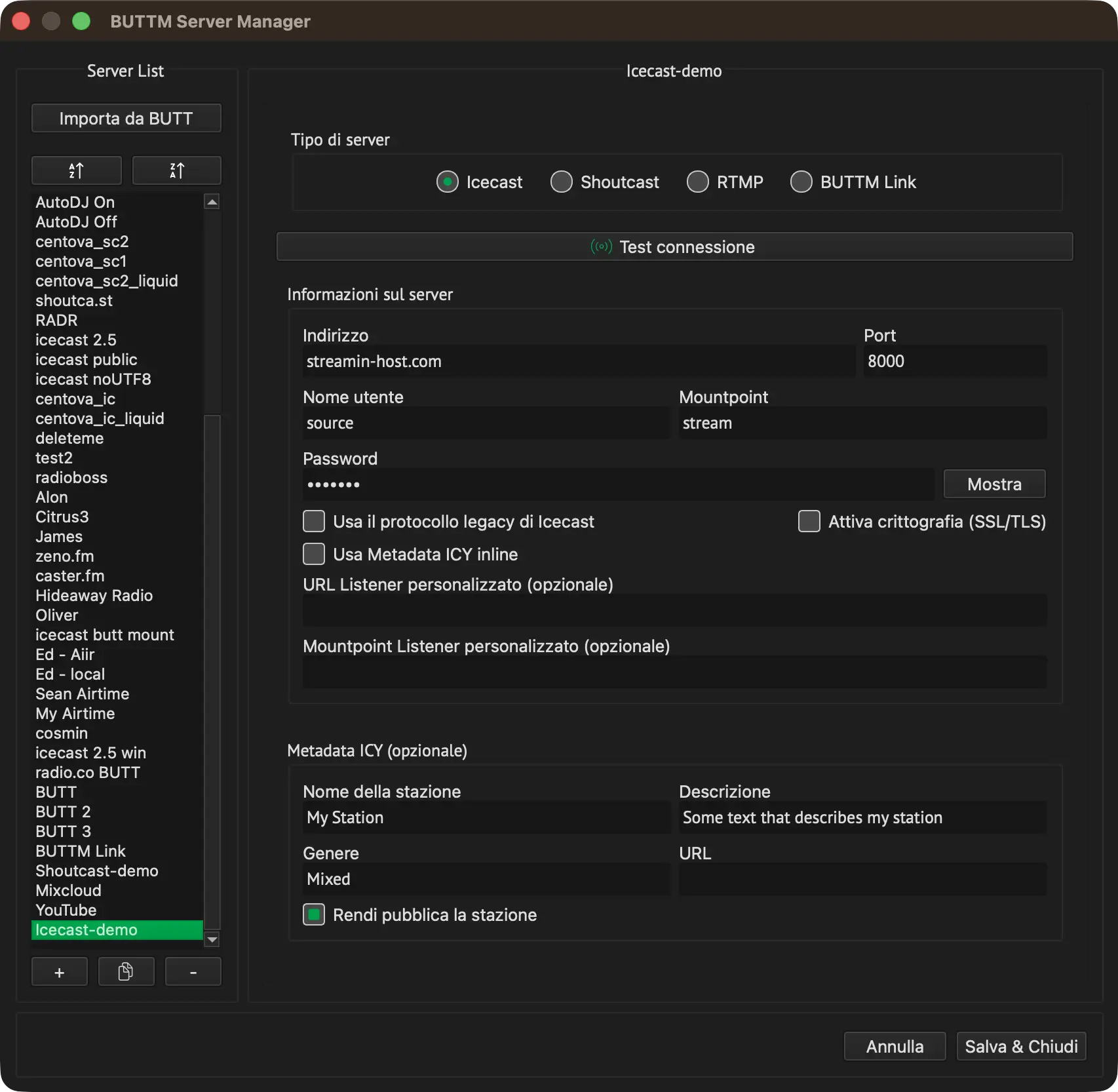Click Salva & Chiudi button
1118x1092 pixels.
(x=1022, y=1046)
